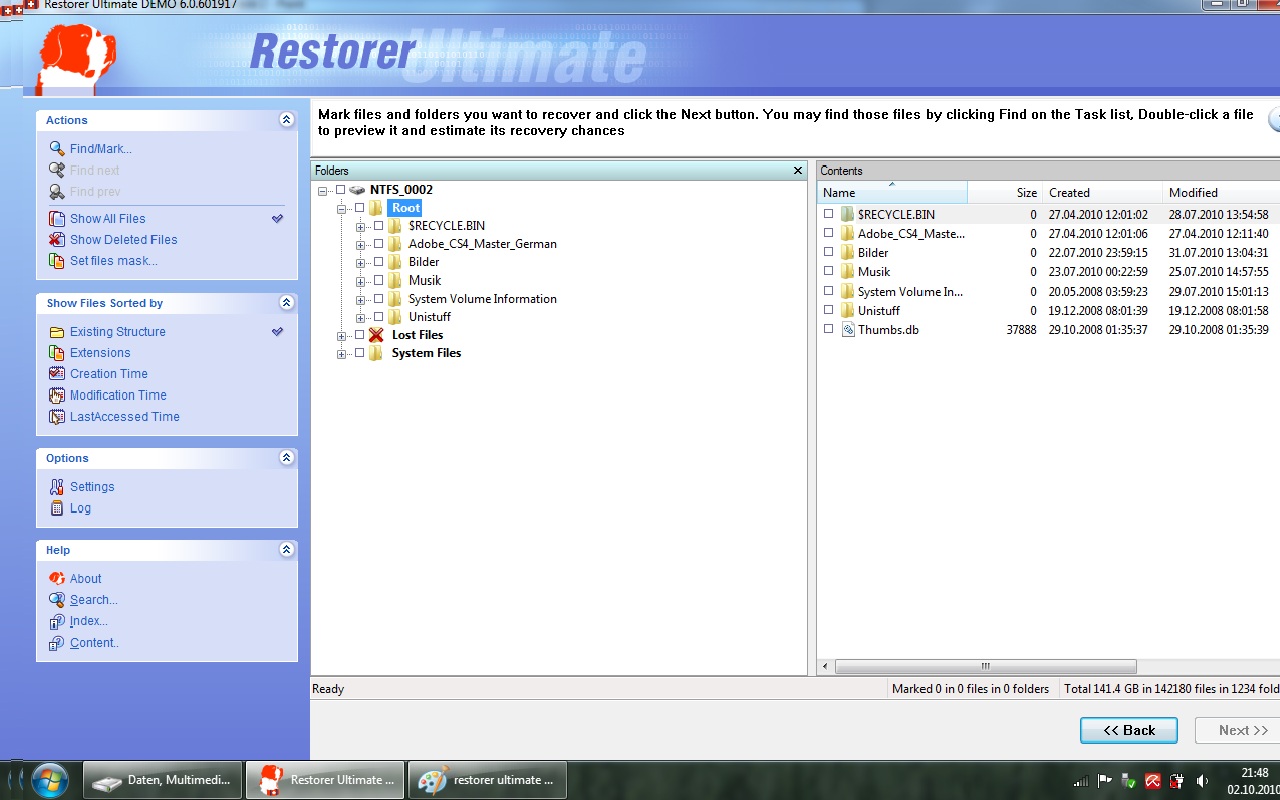Viewport: 1280px width, 800px height.
Task: Open the Settings link
Action: (92, 487)
